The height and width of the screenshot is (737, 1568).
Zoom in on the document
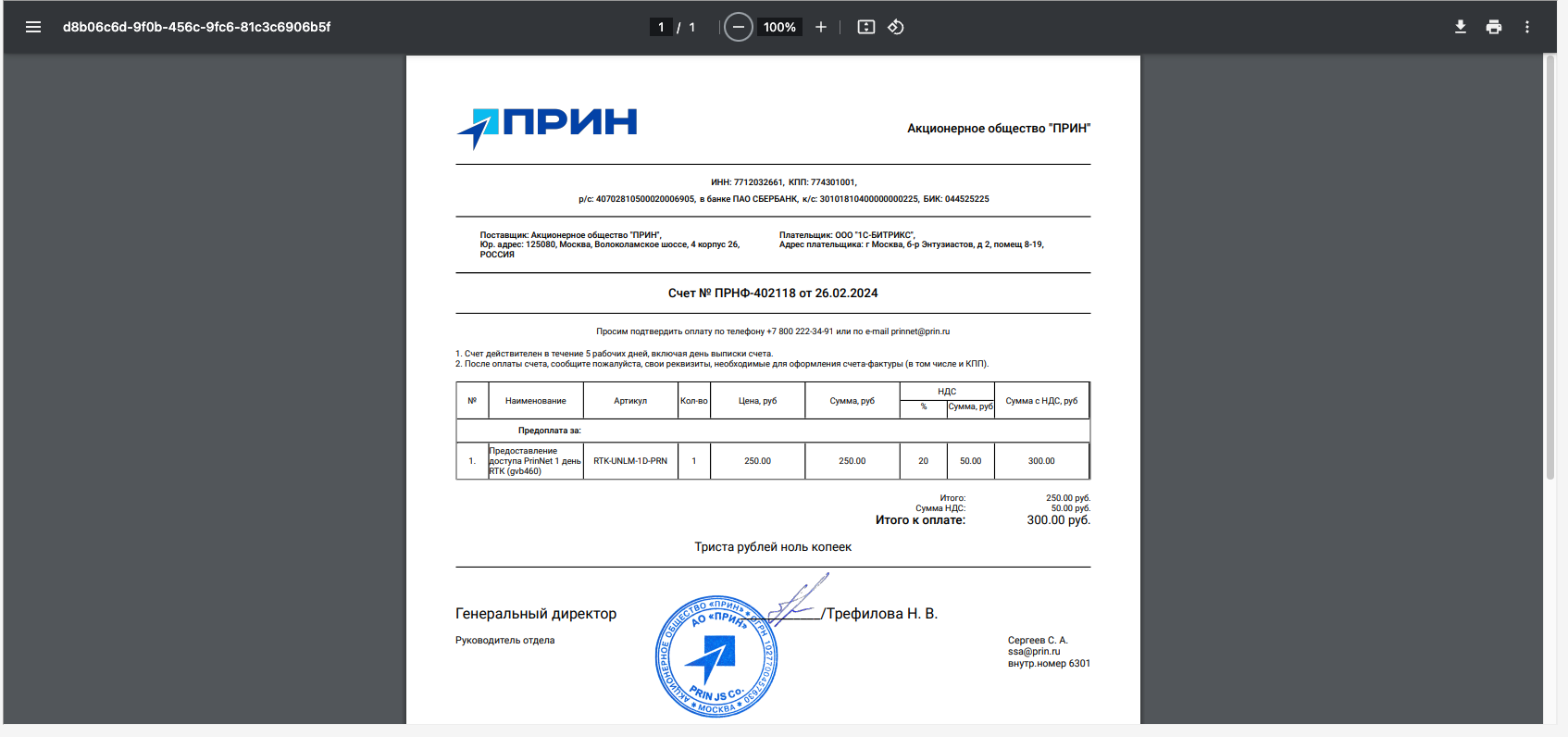coord(821,27)
